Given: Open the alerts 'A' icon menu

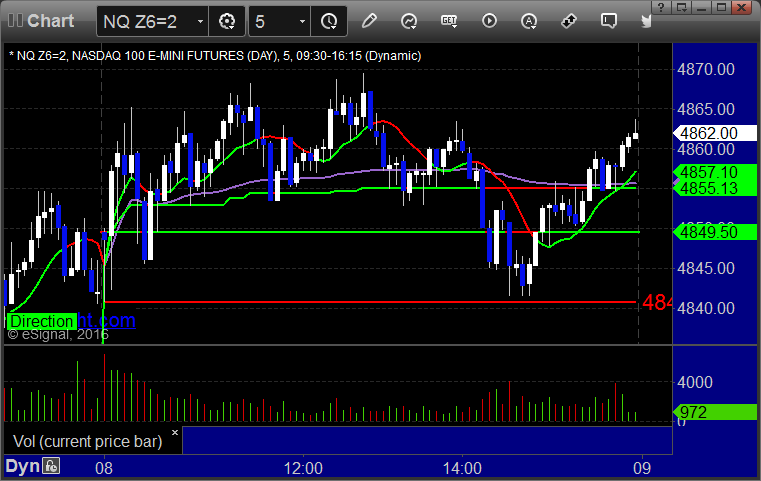Looking at the screenshot, I should tap(529, 21).
